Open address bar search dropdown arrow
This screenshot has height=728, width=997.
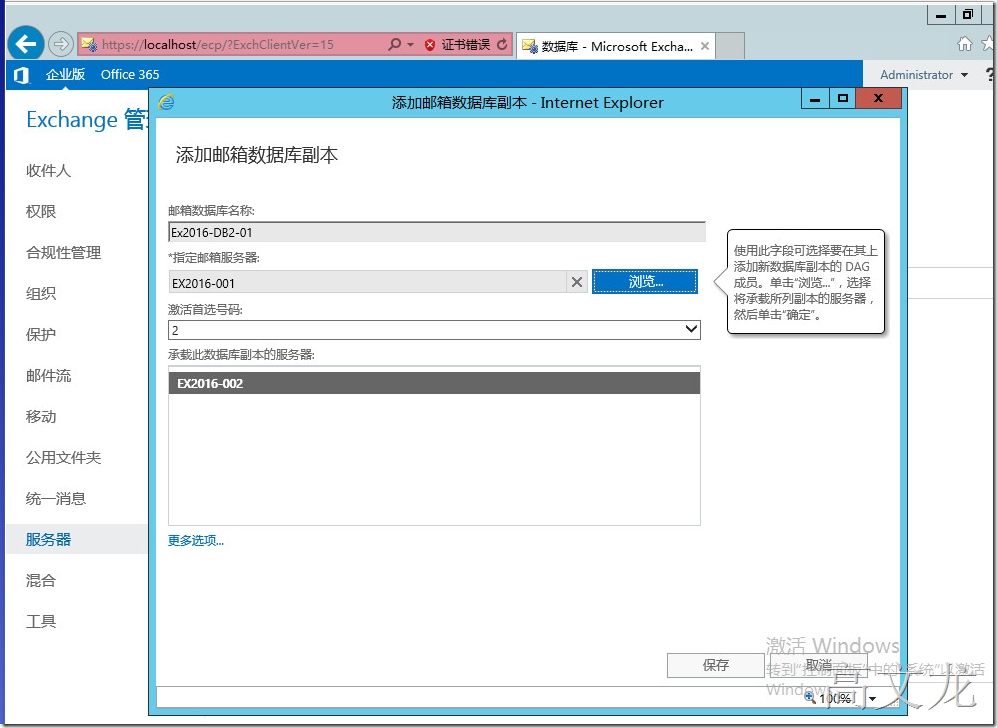click(410, 45)
